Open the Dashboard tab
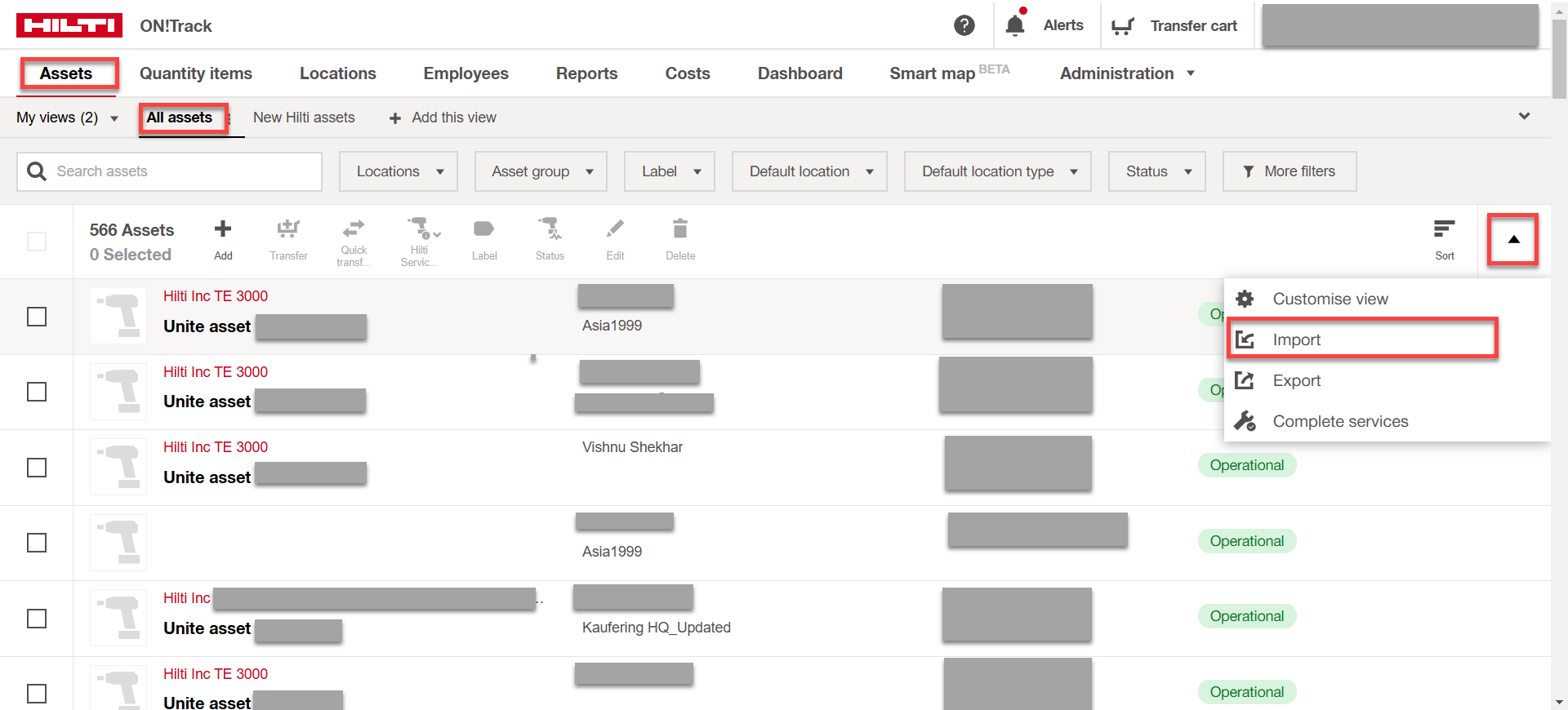The width and height of the screenshot is (1568, 710). pos(800,73)
